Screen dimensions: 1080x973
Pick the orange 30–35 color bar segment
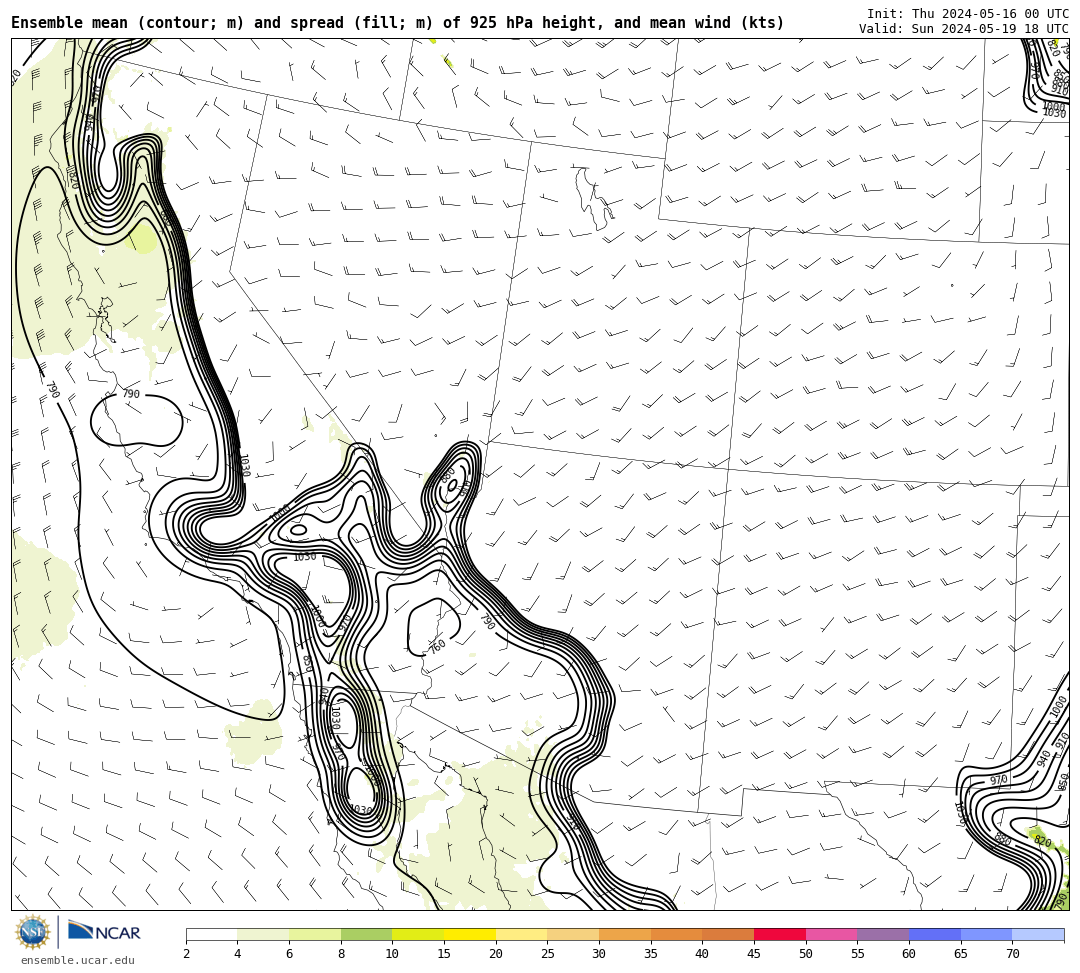[625, 934]
